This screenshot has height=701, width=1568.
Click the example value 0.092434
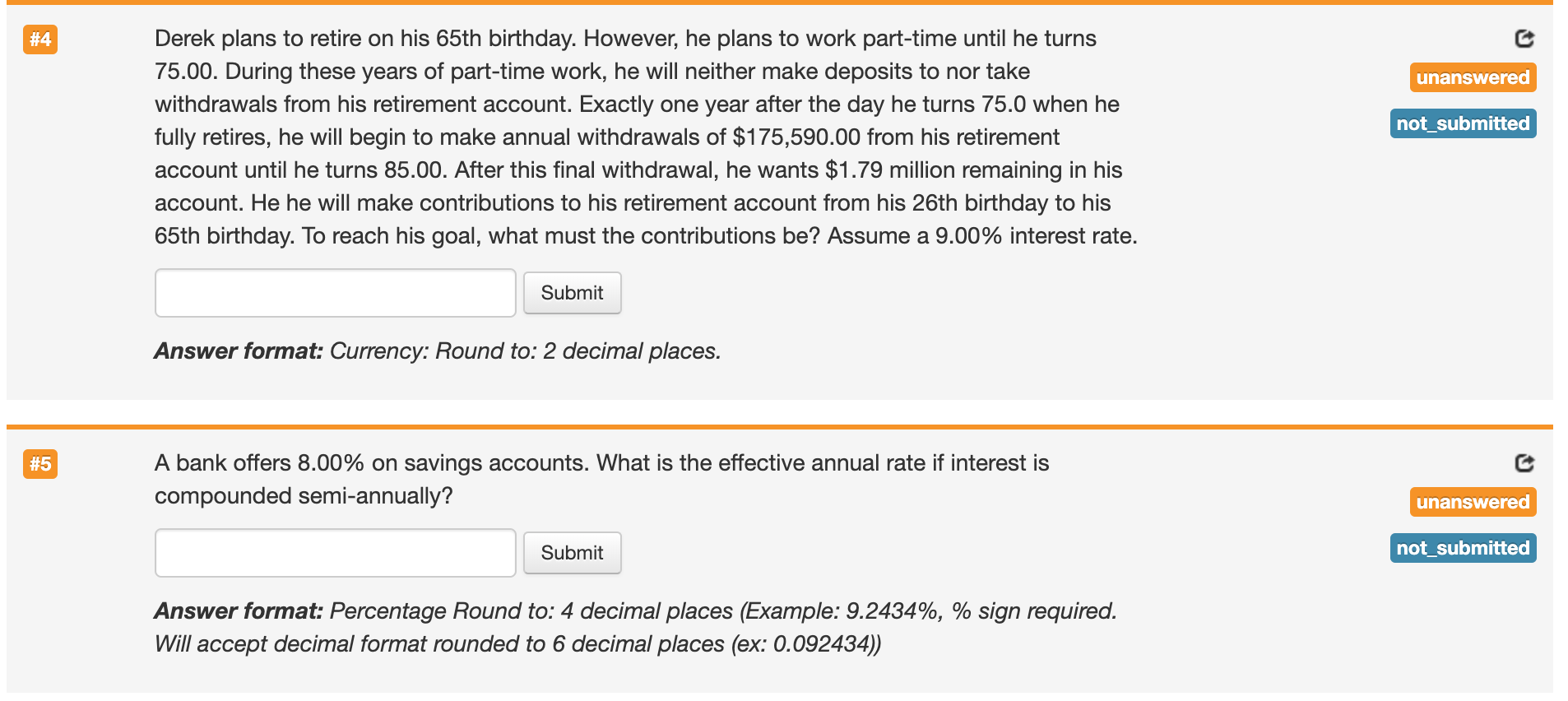[822, 644]
